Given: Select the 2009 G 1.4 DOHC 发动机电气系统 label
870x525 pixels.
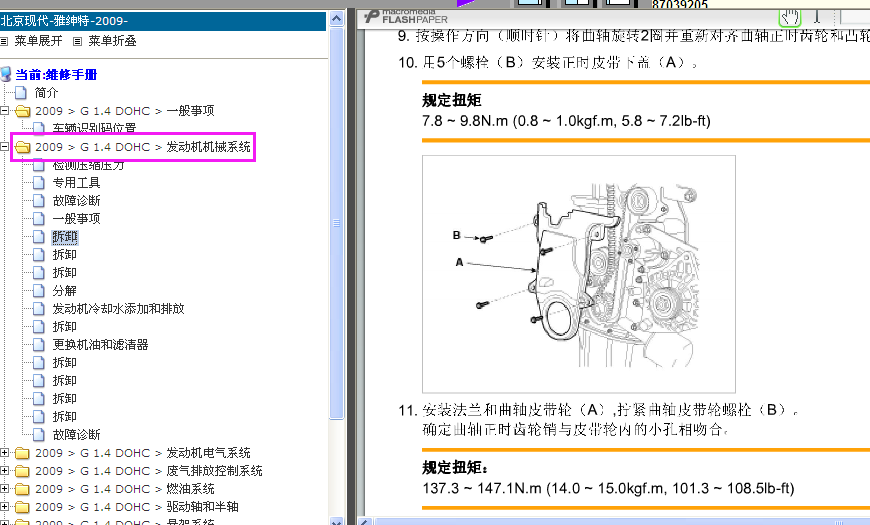Looking at the screenshot, I should coord(143,453).
